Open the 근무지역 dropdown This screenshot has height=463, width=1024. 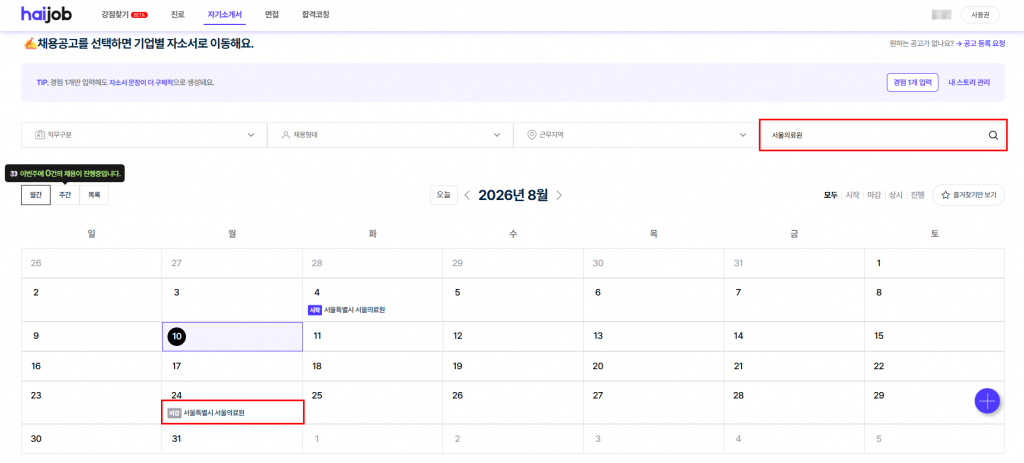pos(635,135)
